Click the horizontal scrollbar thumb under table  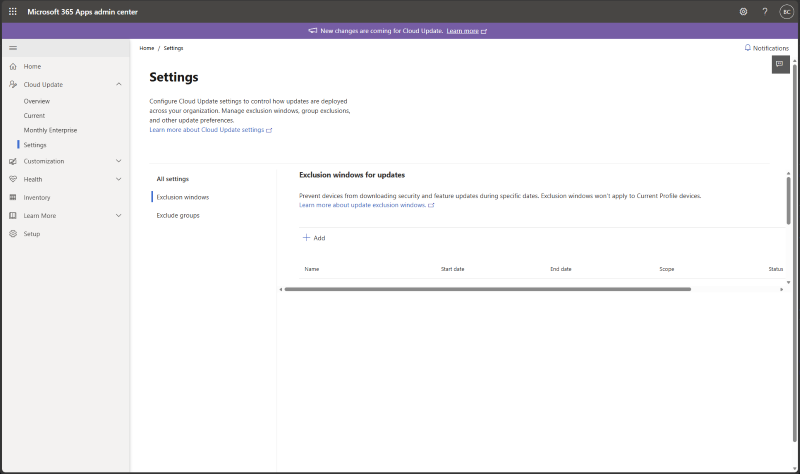point(488,289)
